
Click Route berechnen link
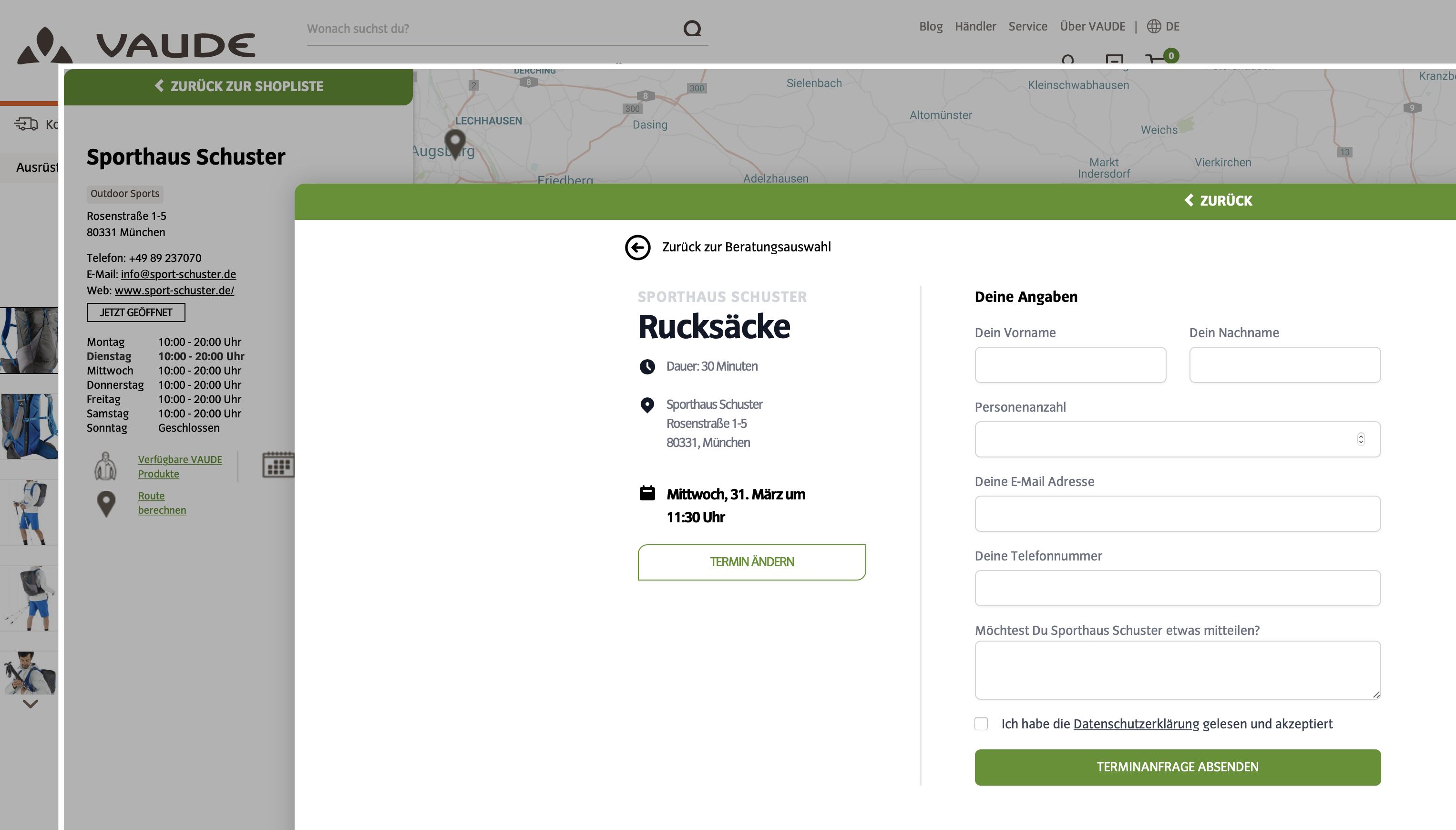point(162,503)
